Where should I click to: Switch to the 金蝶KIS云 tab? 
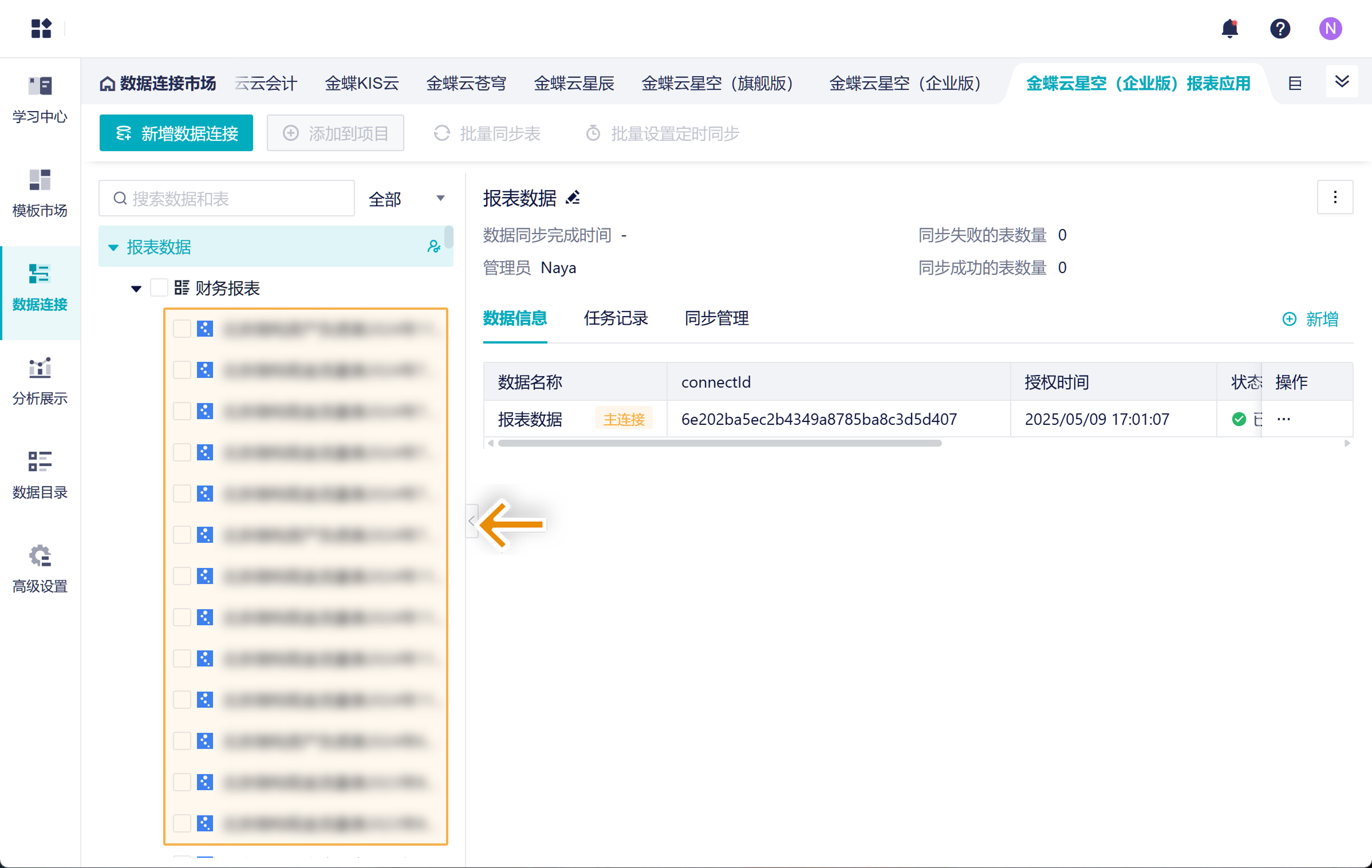362,84
